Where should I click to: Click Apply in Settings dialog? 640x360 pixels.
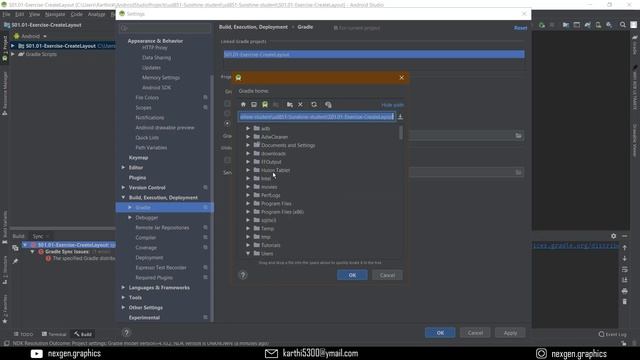tap(510, 333)
